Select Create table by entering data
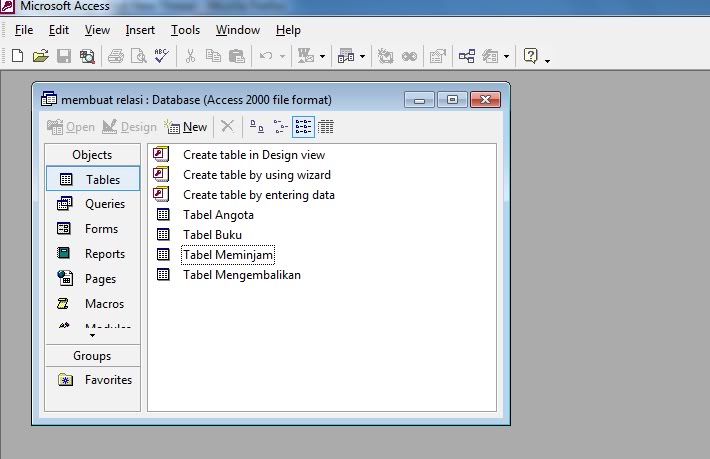Screen dimensions: 710x459 [x=244, y=195]
